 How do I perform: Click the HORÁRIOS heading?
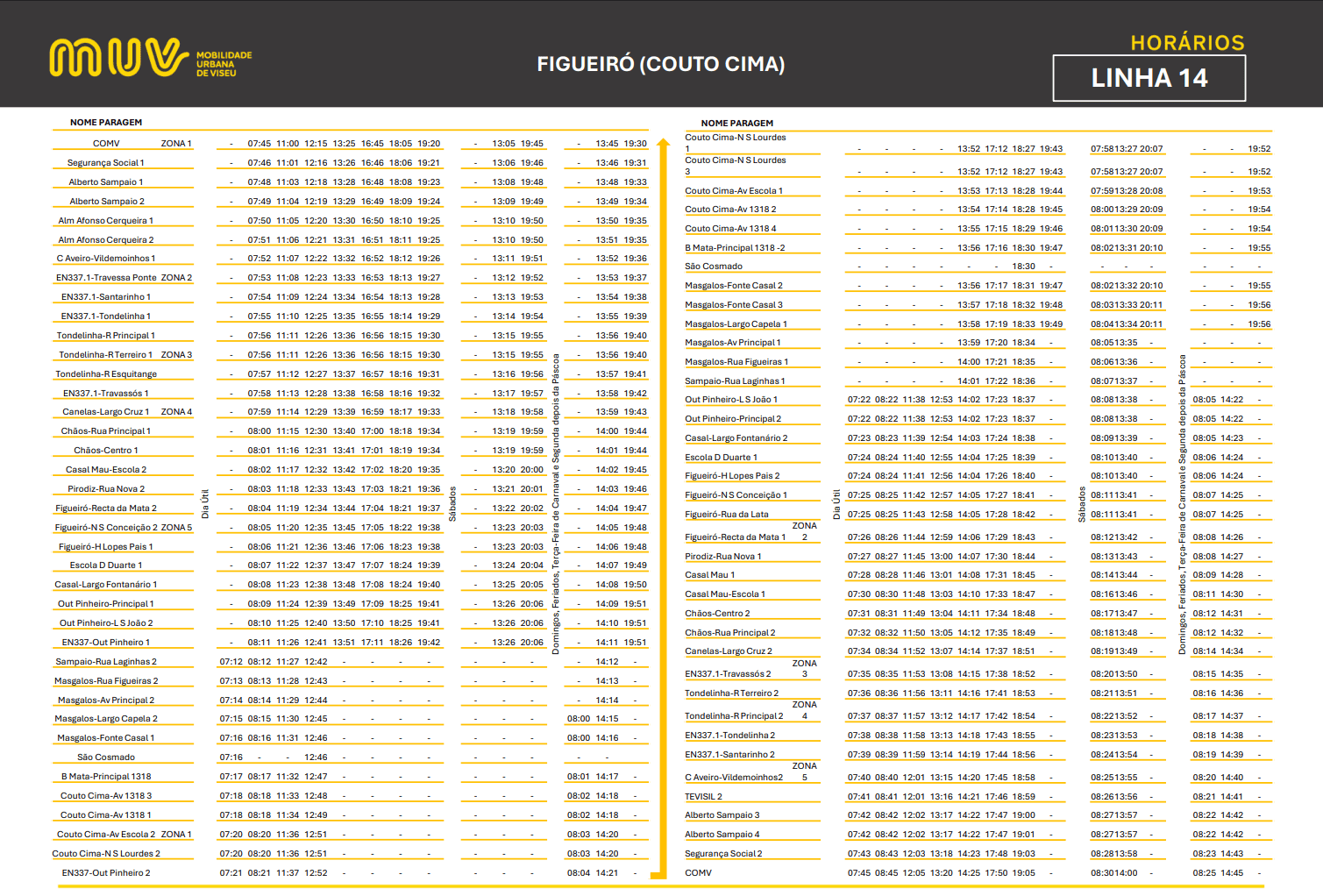click(1187, 43)
